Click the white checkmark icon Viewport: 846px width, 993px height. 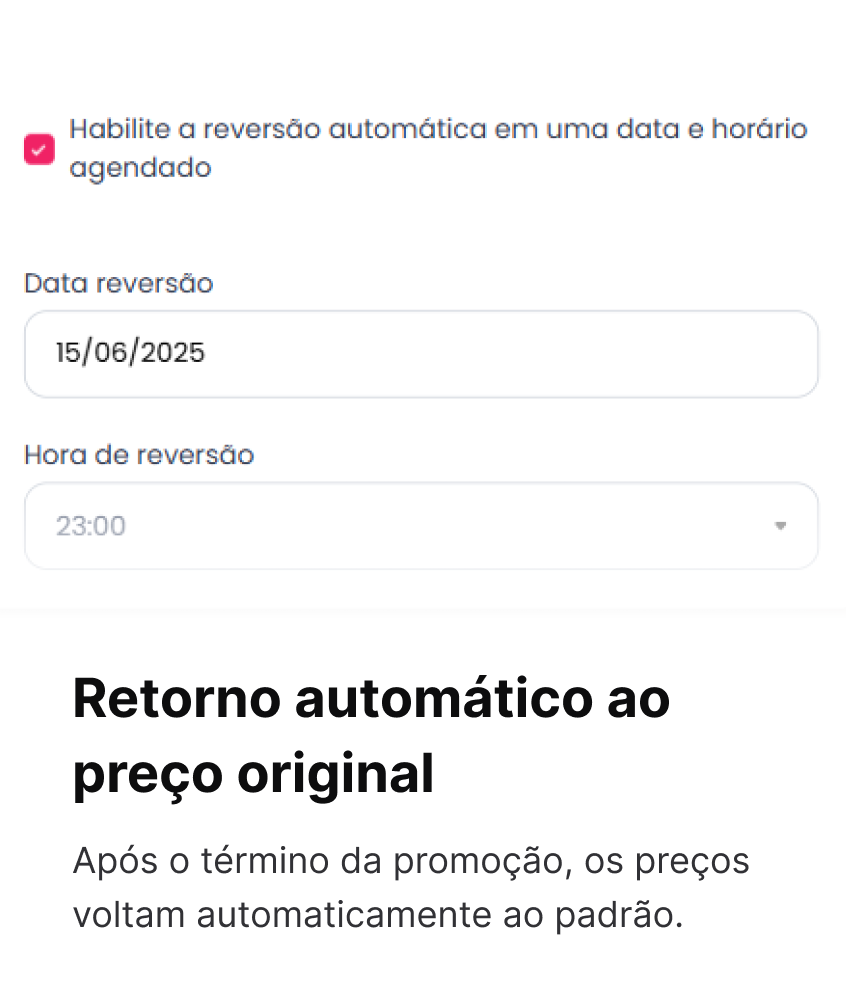39,150
